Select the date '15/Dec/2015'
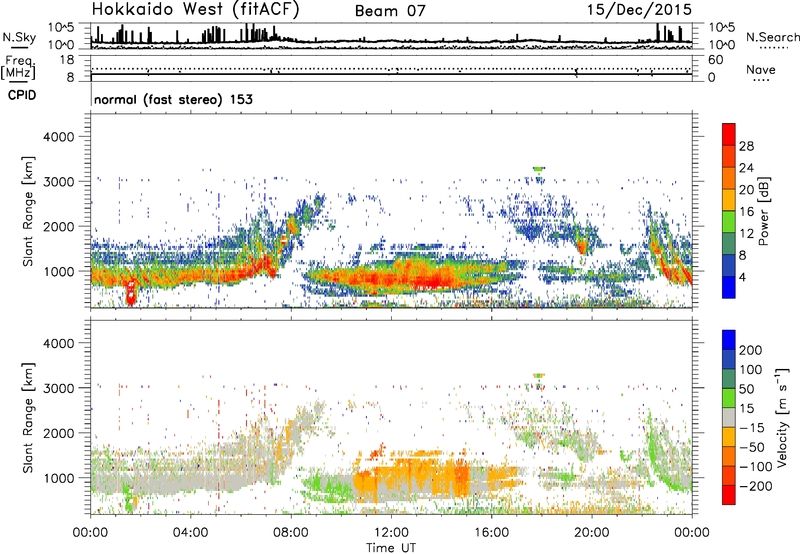800x554 pixels. coord(639,10)
